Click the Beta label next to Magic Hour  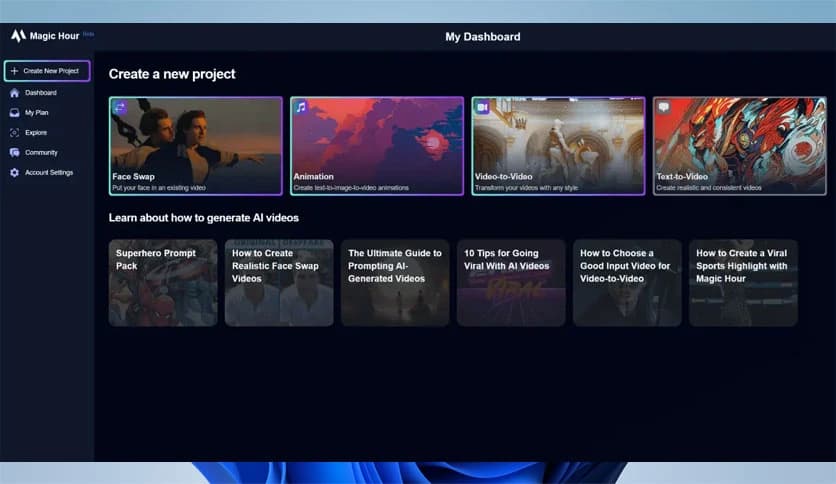(89, 34)
